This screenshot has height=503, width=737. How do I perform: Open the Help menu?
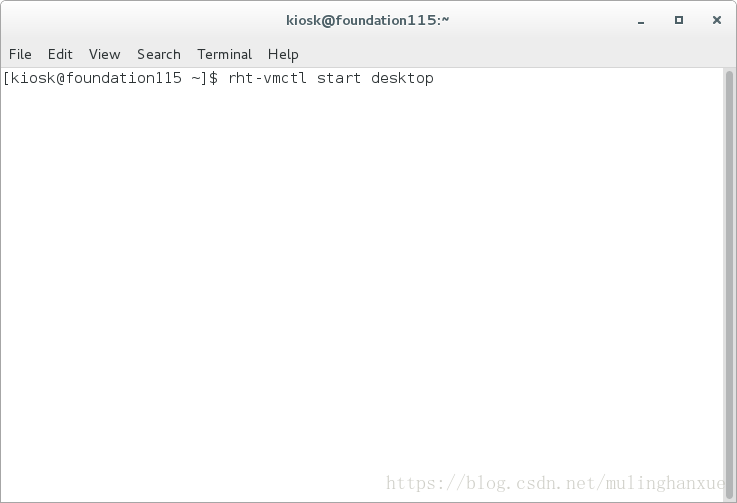(283, 55)
